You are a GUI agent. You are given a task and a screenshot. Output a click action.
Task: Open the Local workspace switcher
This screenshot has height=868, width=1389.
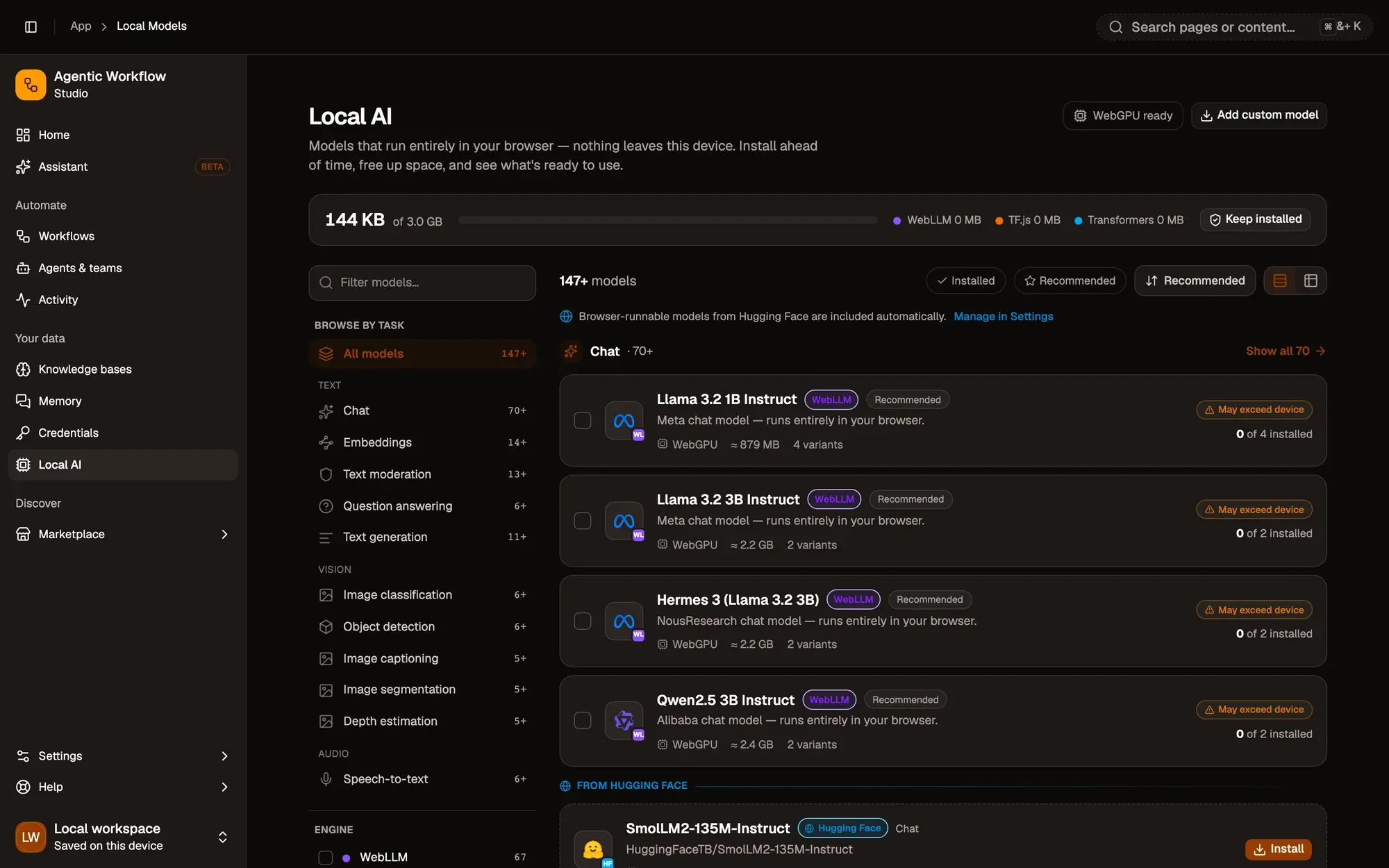click(123, 837)
